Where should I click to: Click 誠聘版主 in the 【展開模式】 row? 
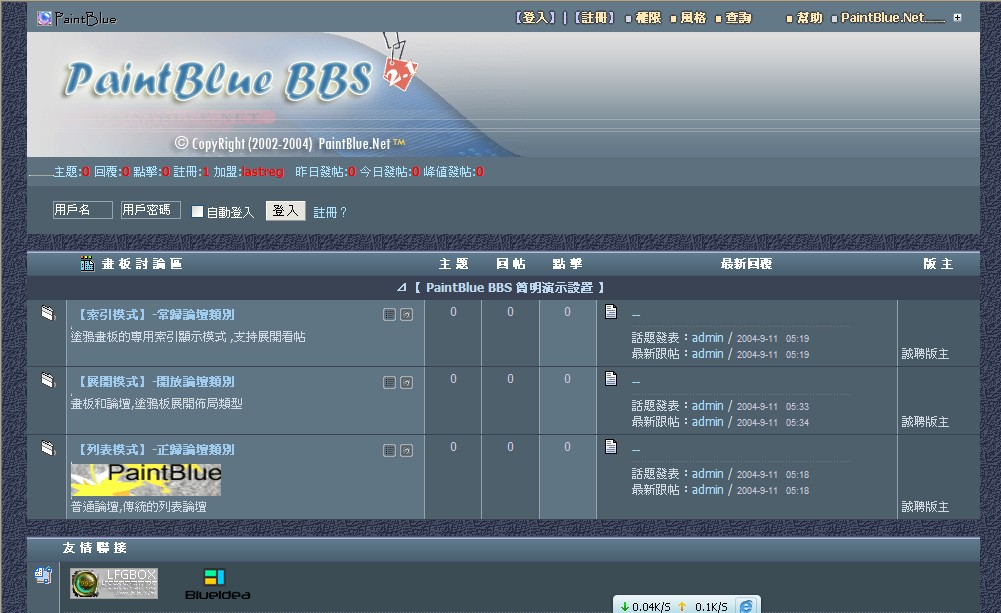(x=925, y=421)
